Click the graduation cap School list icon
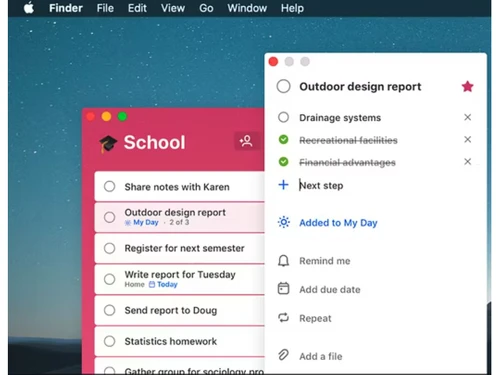Image resolution: width=500 pixels, height=375 pixels. coord(108,144)
